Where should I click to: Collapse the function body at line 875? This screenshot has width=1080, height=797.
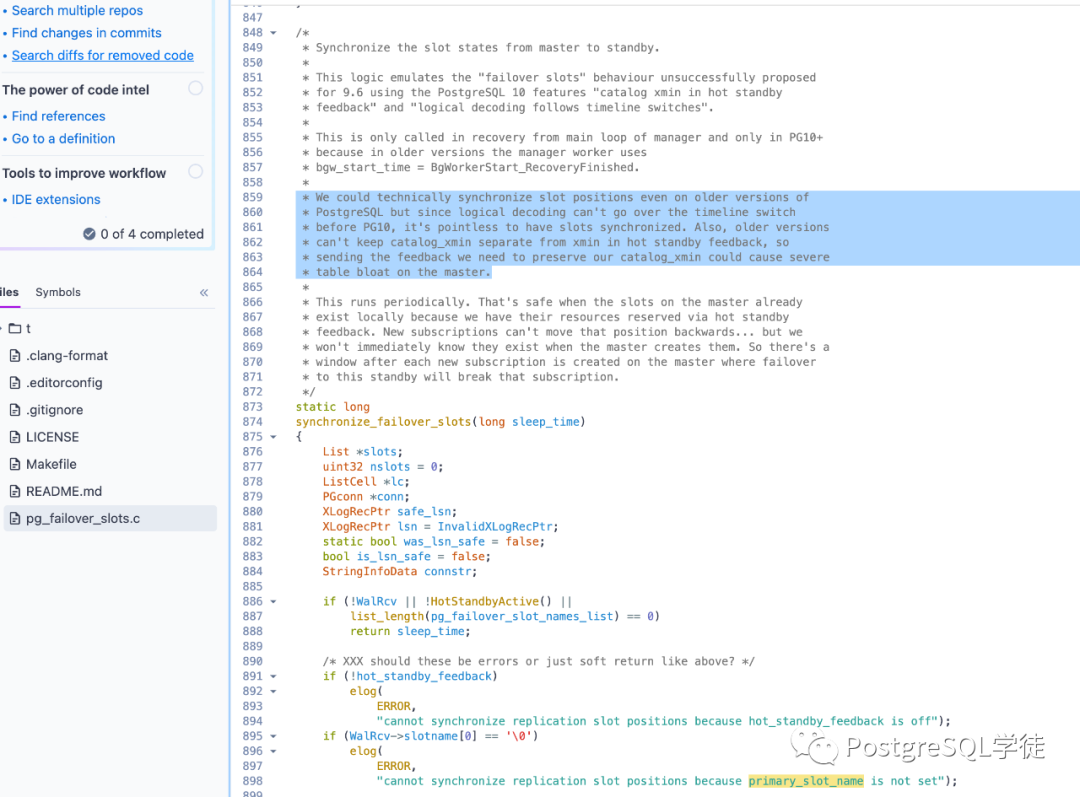click(273, 437)
